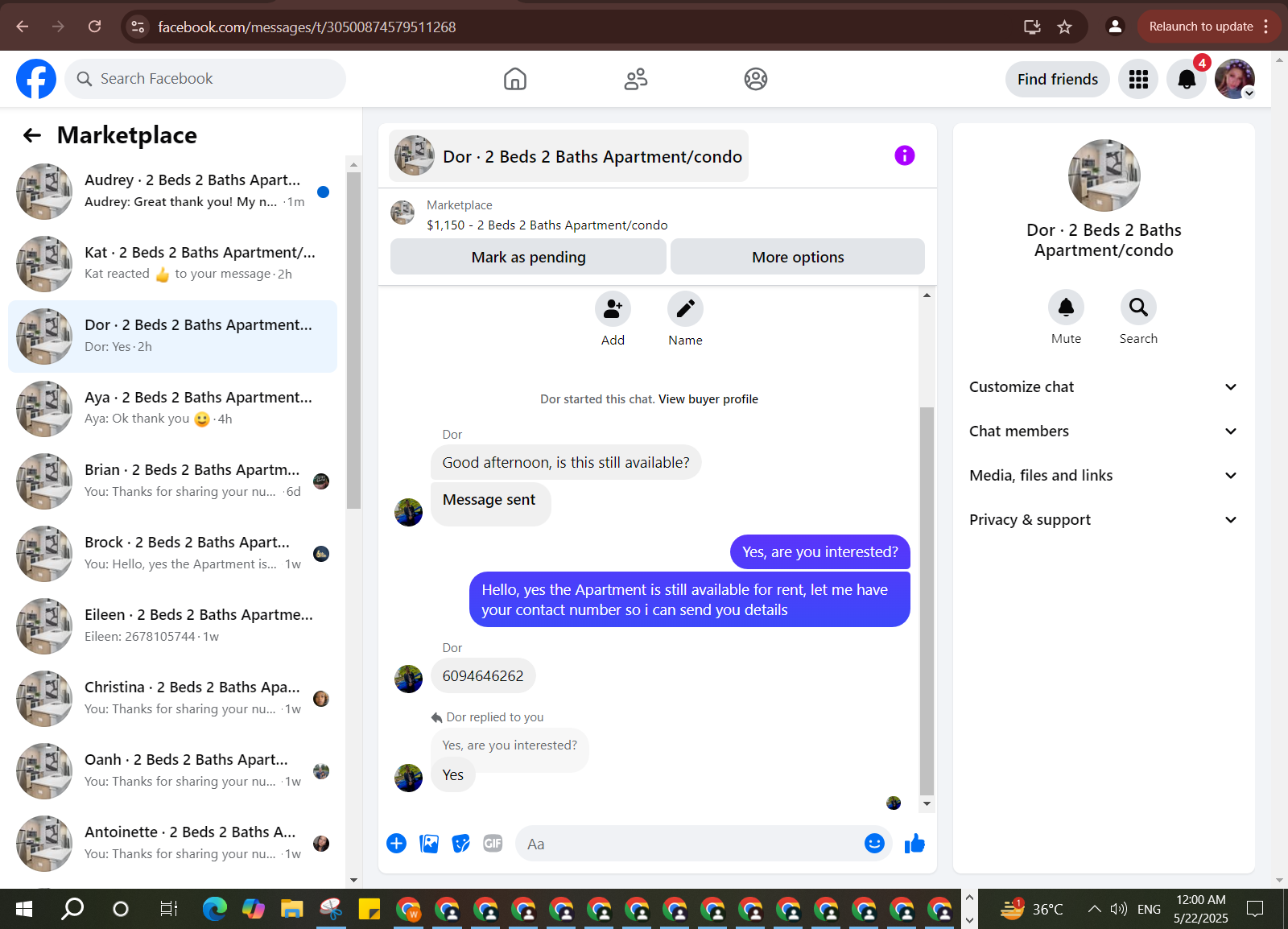
Task: Open more actions plus icon in composer
Action: pos(396,843)
